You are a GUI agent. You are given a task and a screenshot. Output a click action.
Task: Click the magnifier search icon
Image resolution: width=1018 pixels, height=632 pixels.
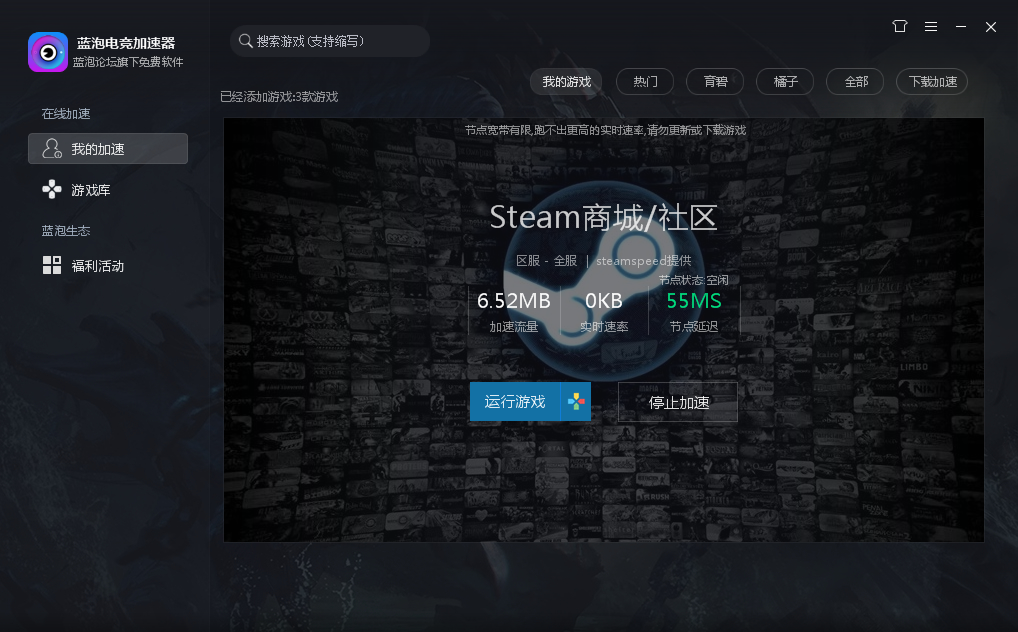pyautogui.click(x=245, y=41)
